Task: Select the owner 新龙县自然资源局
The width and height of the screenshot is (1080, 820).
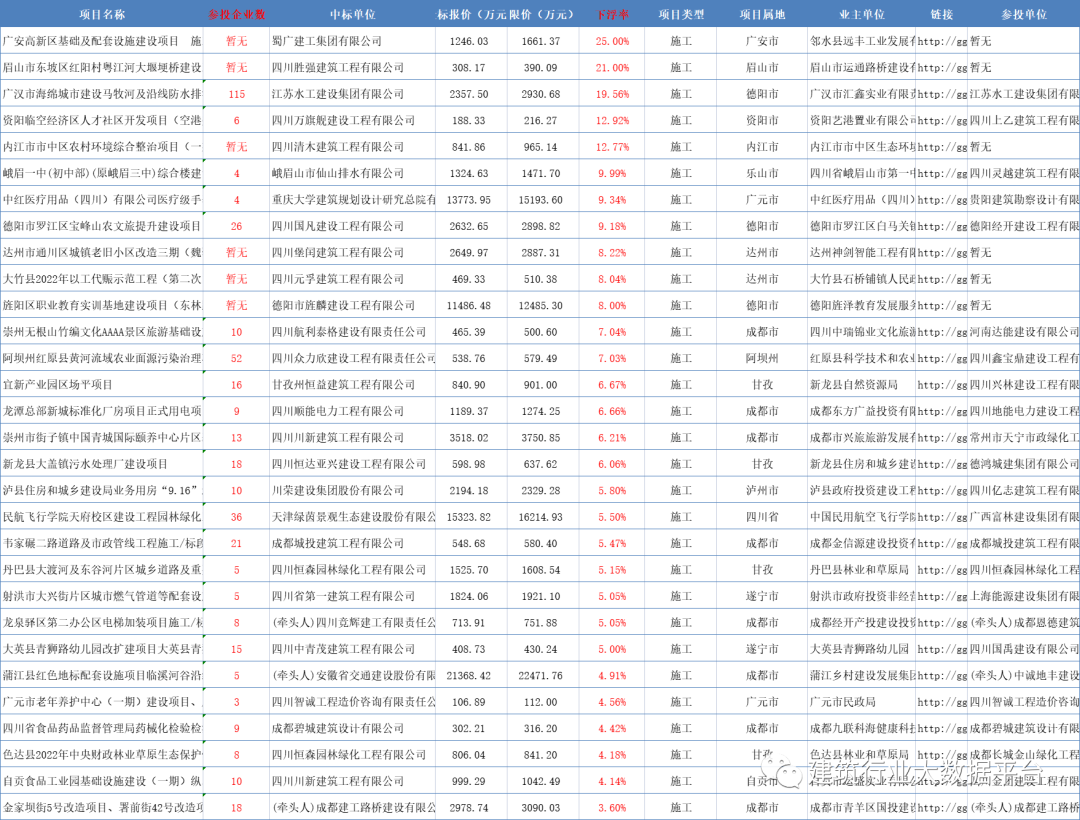Action: pos(854,385)
